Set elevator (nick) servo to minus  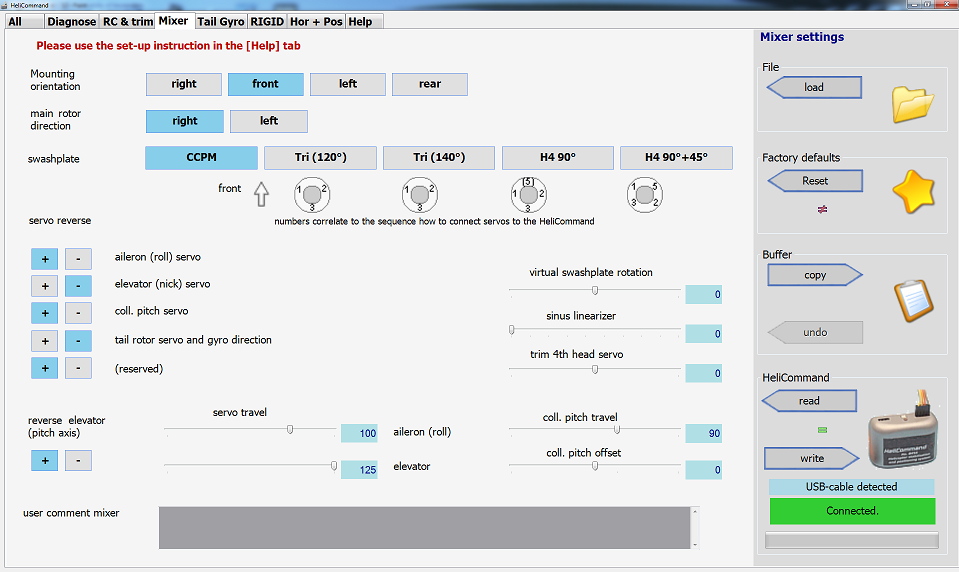[78, 286]
